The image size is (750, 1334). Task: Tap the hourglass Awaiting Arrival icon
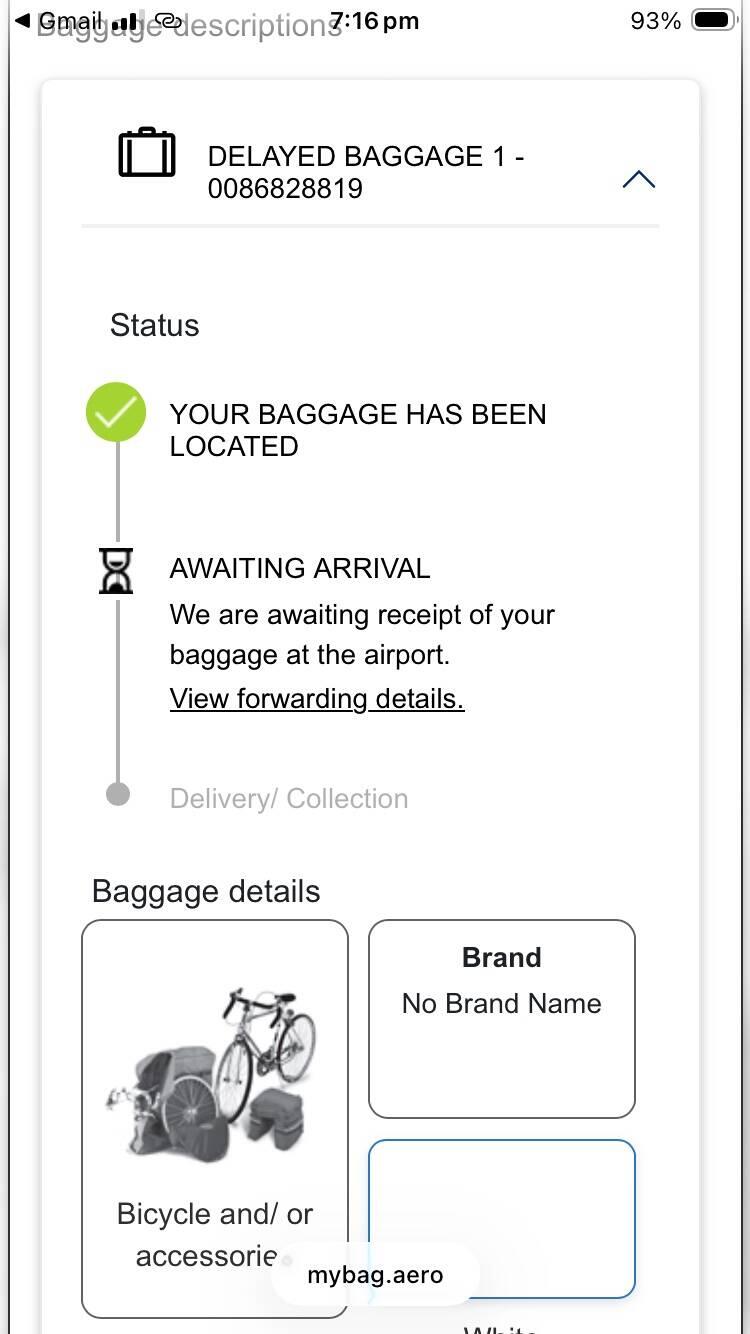[x=116, y=570]
